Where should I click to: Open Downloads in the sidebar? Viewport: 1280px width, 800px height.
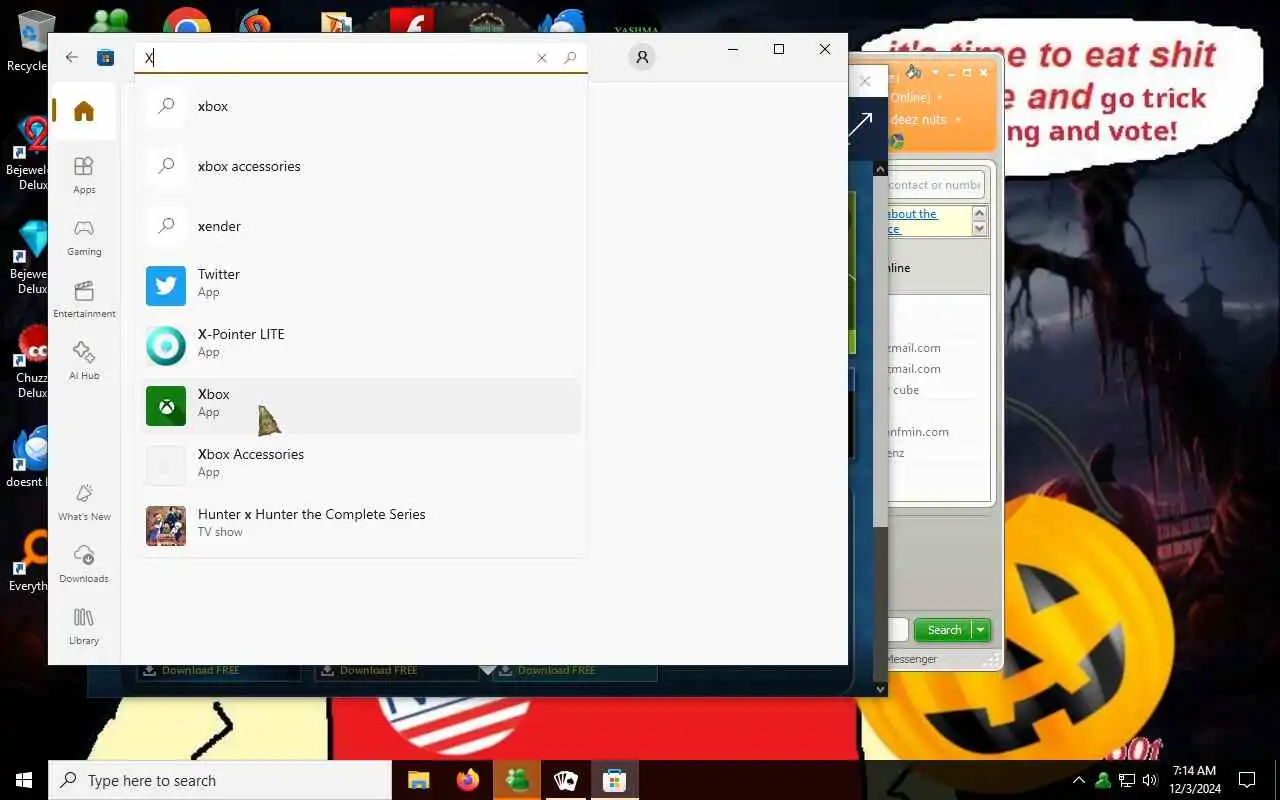[x=84, y=563]
